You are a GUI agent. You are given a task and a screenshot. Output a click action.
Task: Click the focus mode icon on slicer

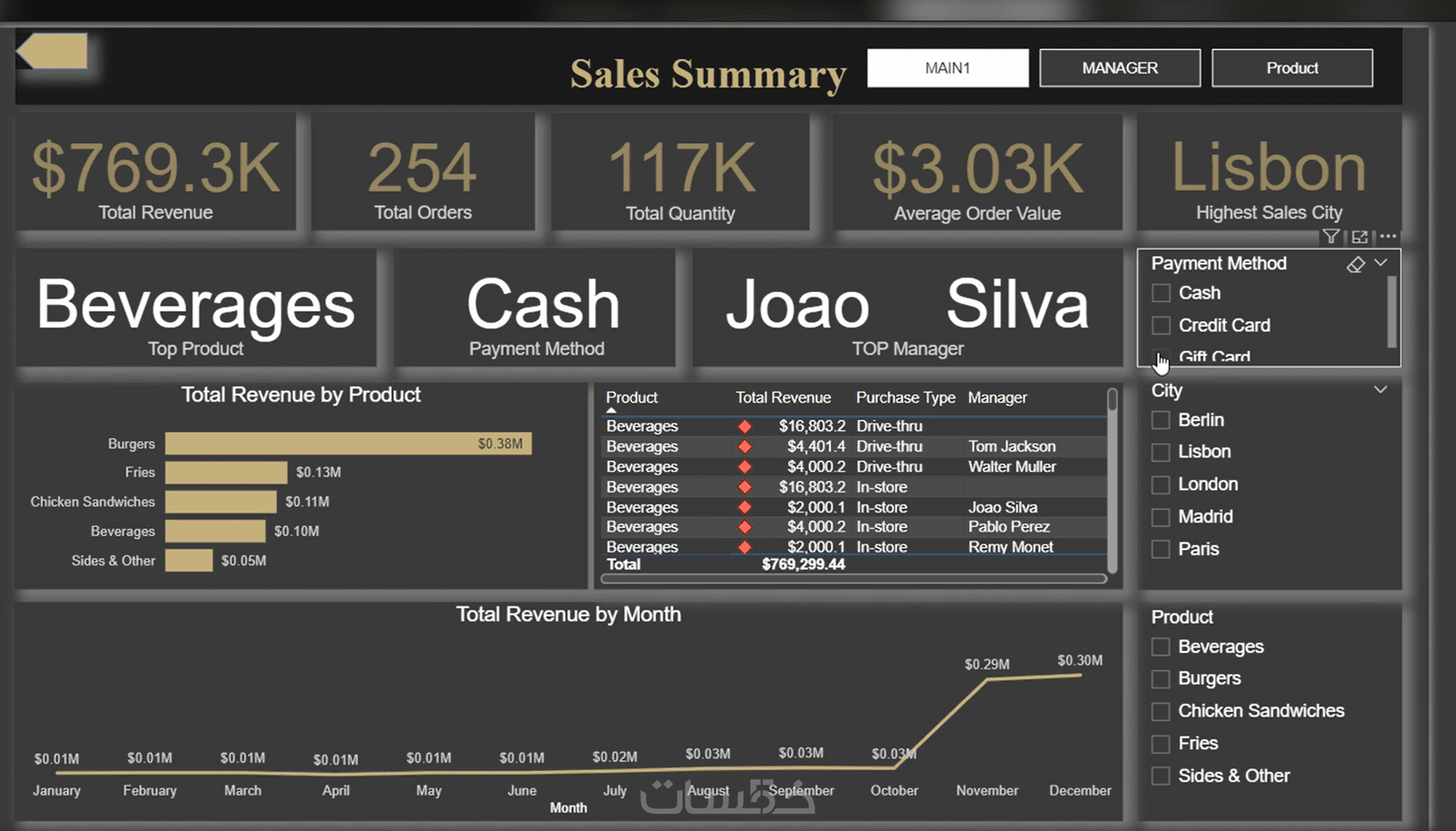pos(1359,236)
